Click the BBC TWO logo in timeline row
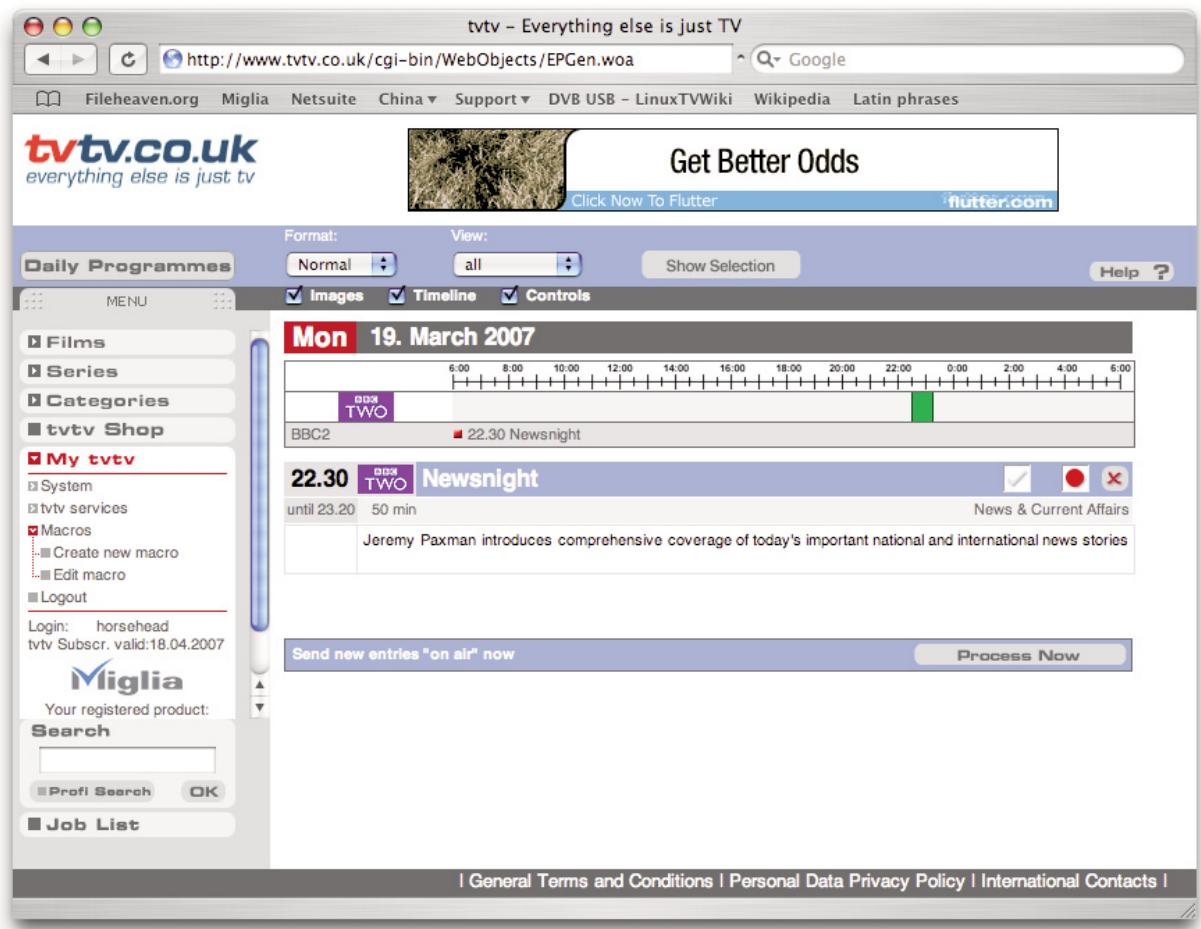 [x=366, y=406]
